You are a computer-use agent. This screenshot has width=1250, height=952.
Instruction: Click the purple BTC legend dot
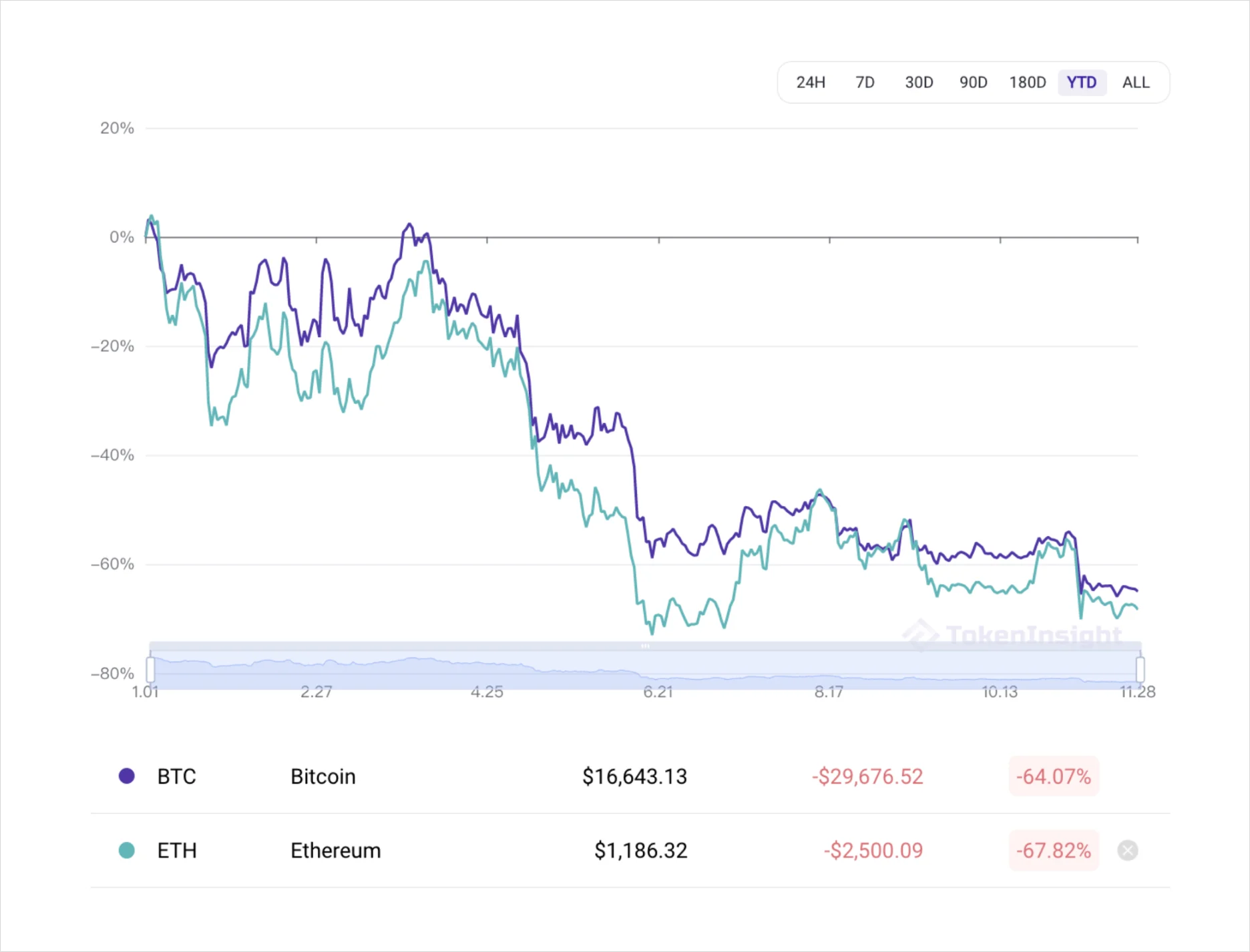point(127,776)
